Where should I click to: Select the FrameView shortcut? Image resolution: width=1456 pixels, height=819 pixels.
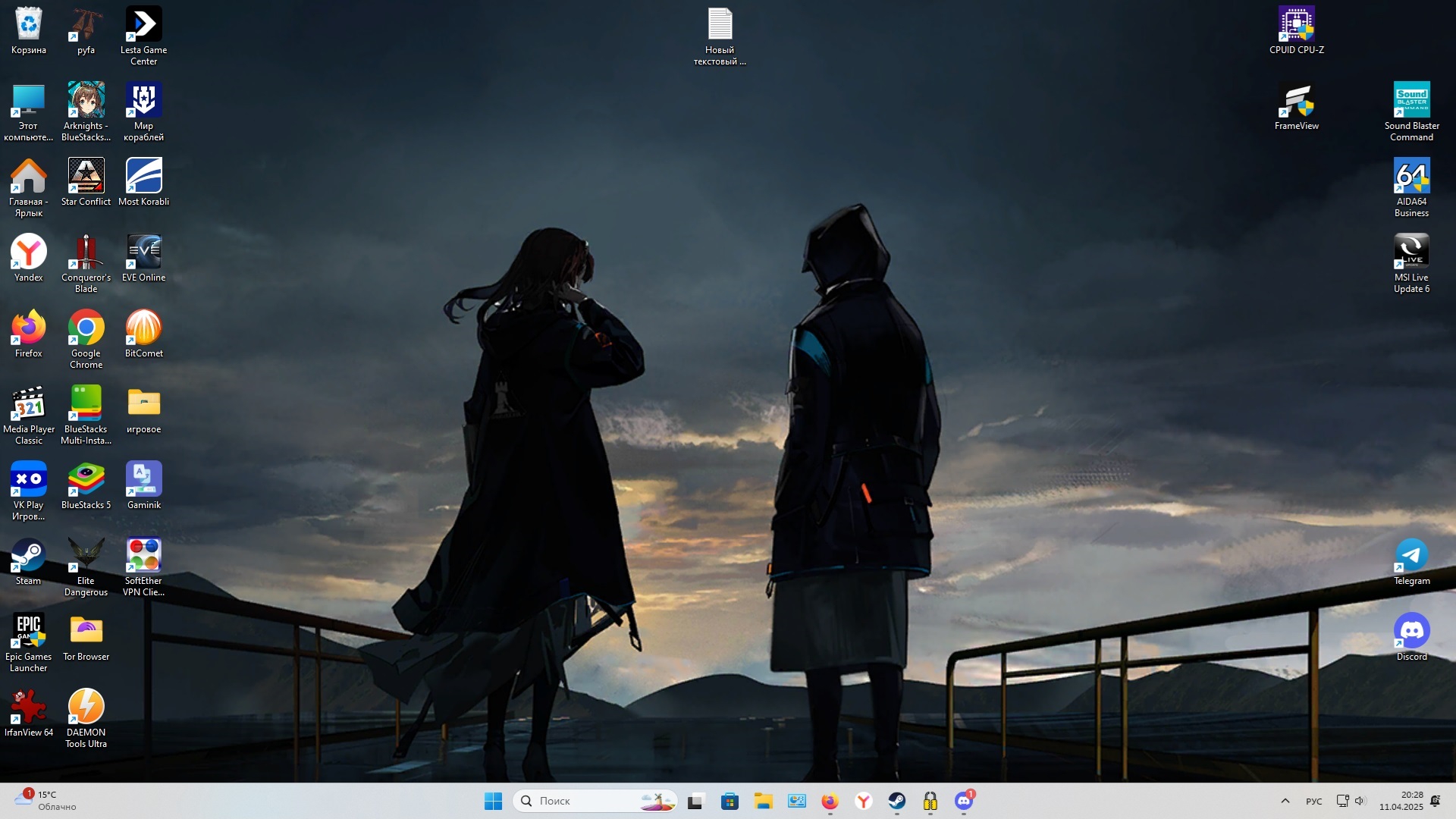pyautogui.click(x=1297, y=107)
